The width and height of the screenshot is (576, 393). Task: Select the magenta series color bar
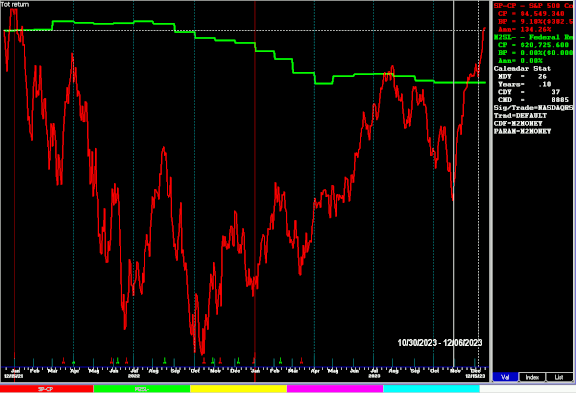point(335,389)
